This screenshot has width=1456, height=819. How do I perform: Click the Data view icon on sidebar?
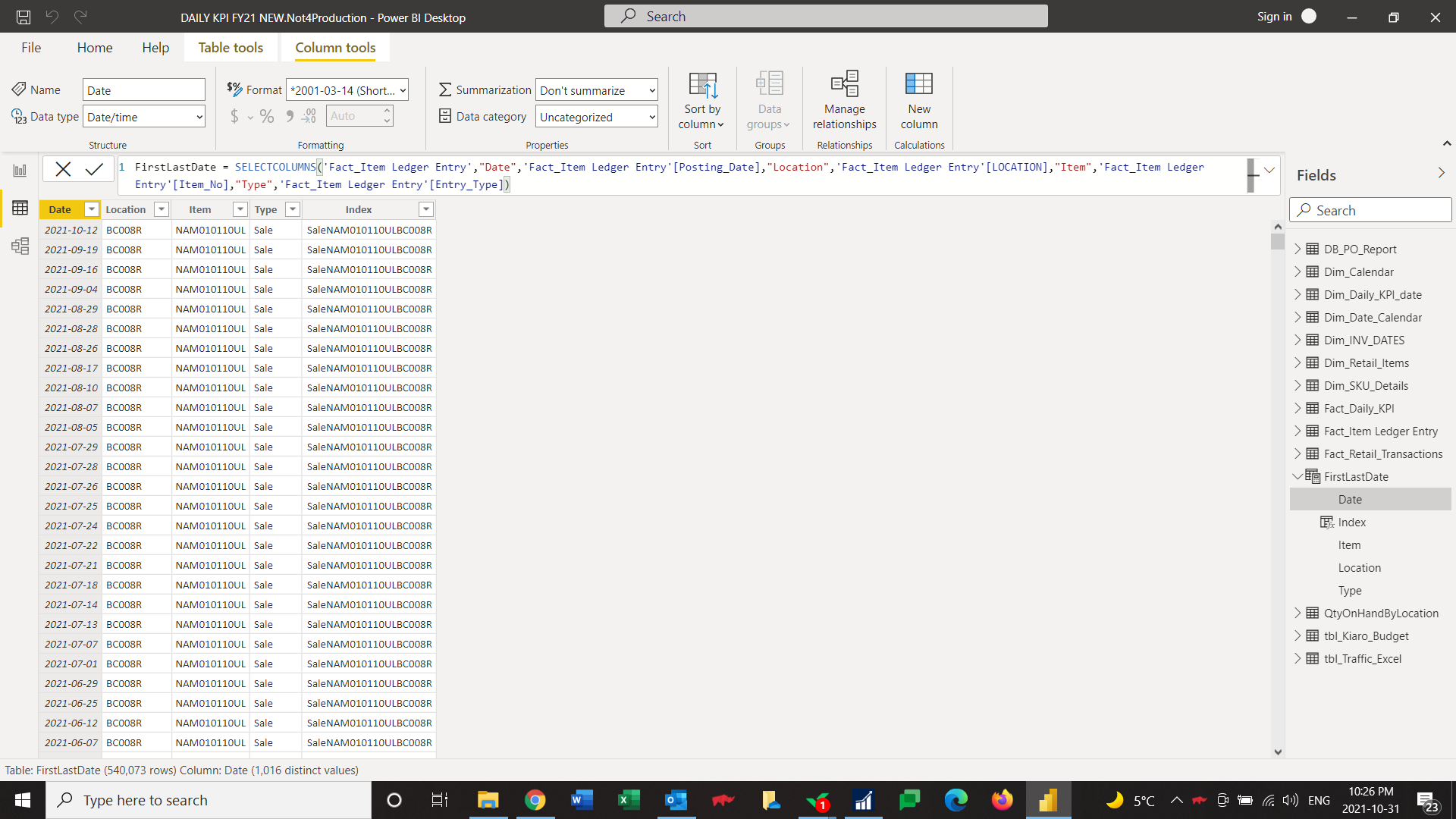point(20,208)
